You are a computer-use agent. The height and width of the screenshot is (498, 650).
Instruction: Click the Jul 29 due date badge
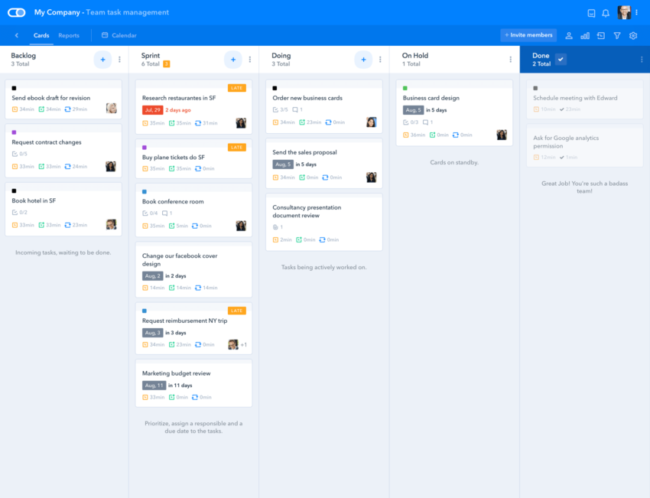(152, 110)
